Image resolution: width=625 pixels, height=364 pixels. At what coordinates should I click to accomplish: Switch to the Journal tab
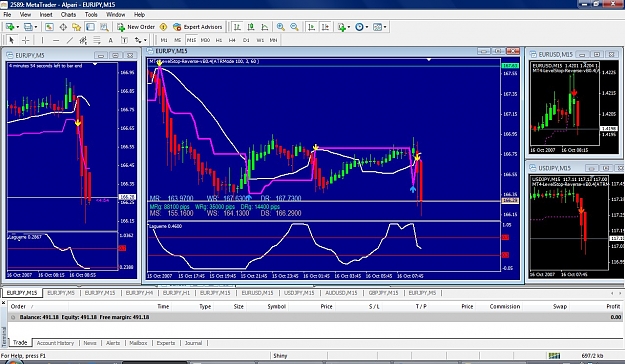[x=193, y=343]
